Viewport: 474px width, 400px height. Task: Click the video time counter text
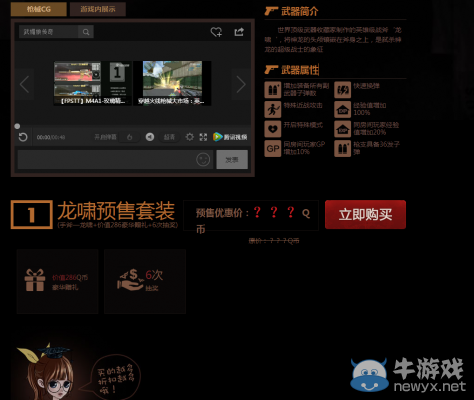51,137
